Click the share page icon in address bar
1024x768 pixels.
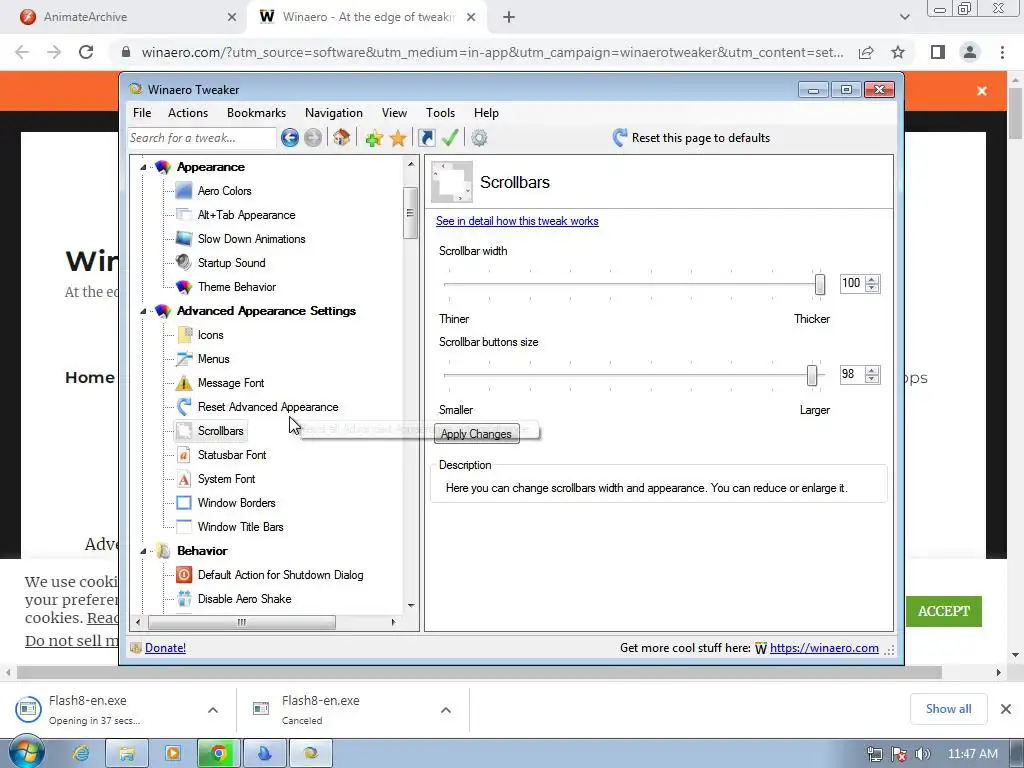[866, 52]
